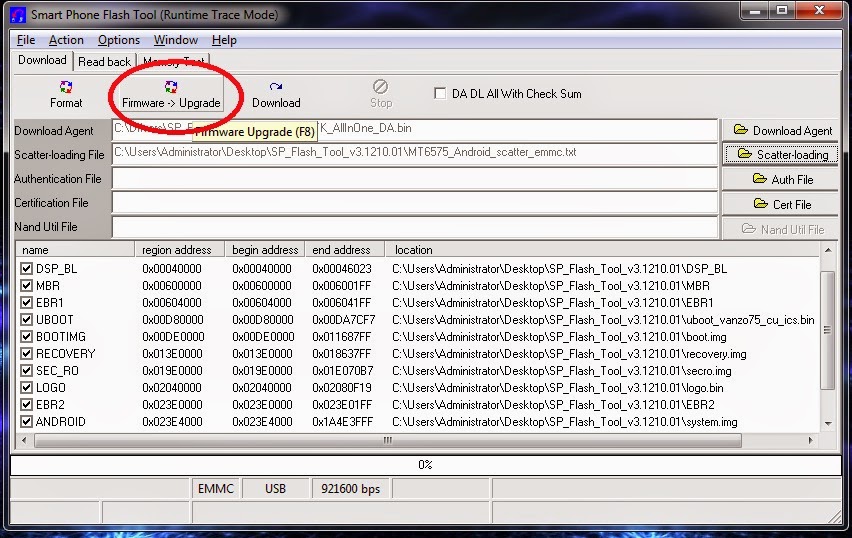Sort by the name column header

(75, 250)
